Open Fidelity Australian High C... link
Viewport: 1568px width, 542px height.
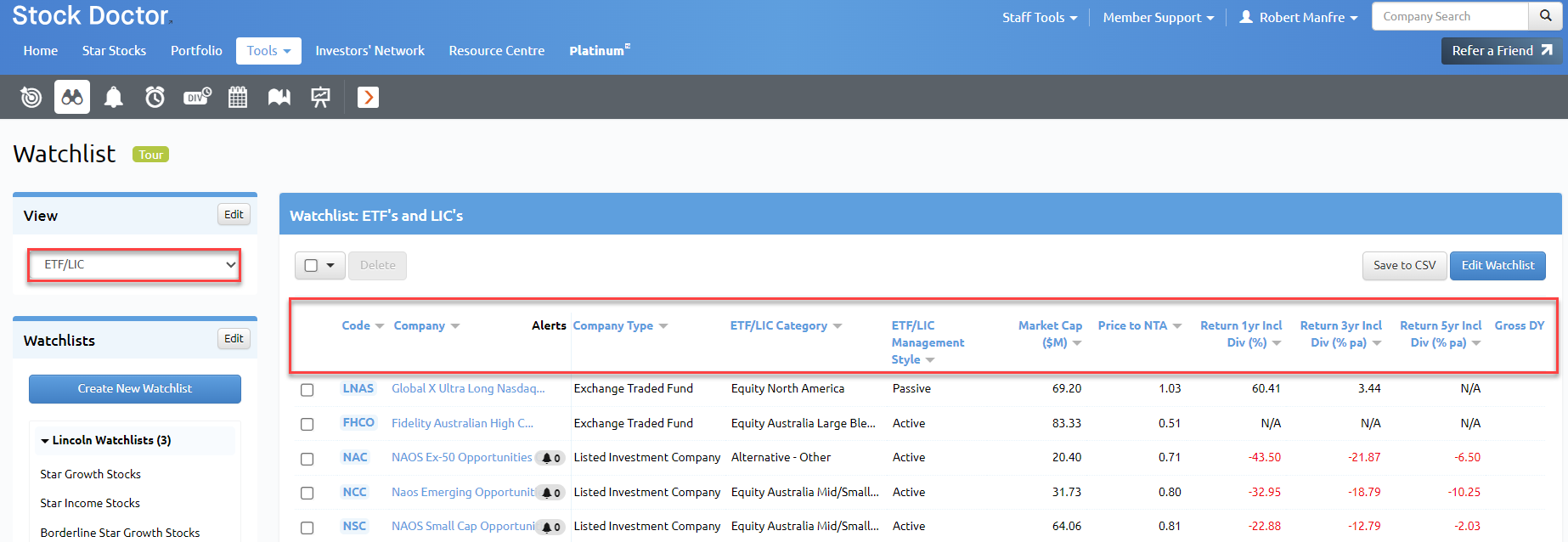(x=462, y=423)
